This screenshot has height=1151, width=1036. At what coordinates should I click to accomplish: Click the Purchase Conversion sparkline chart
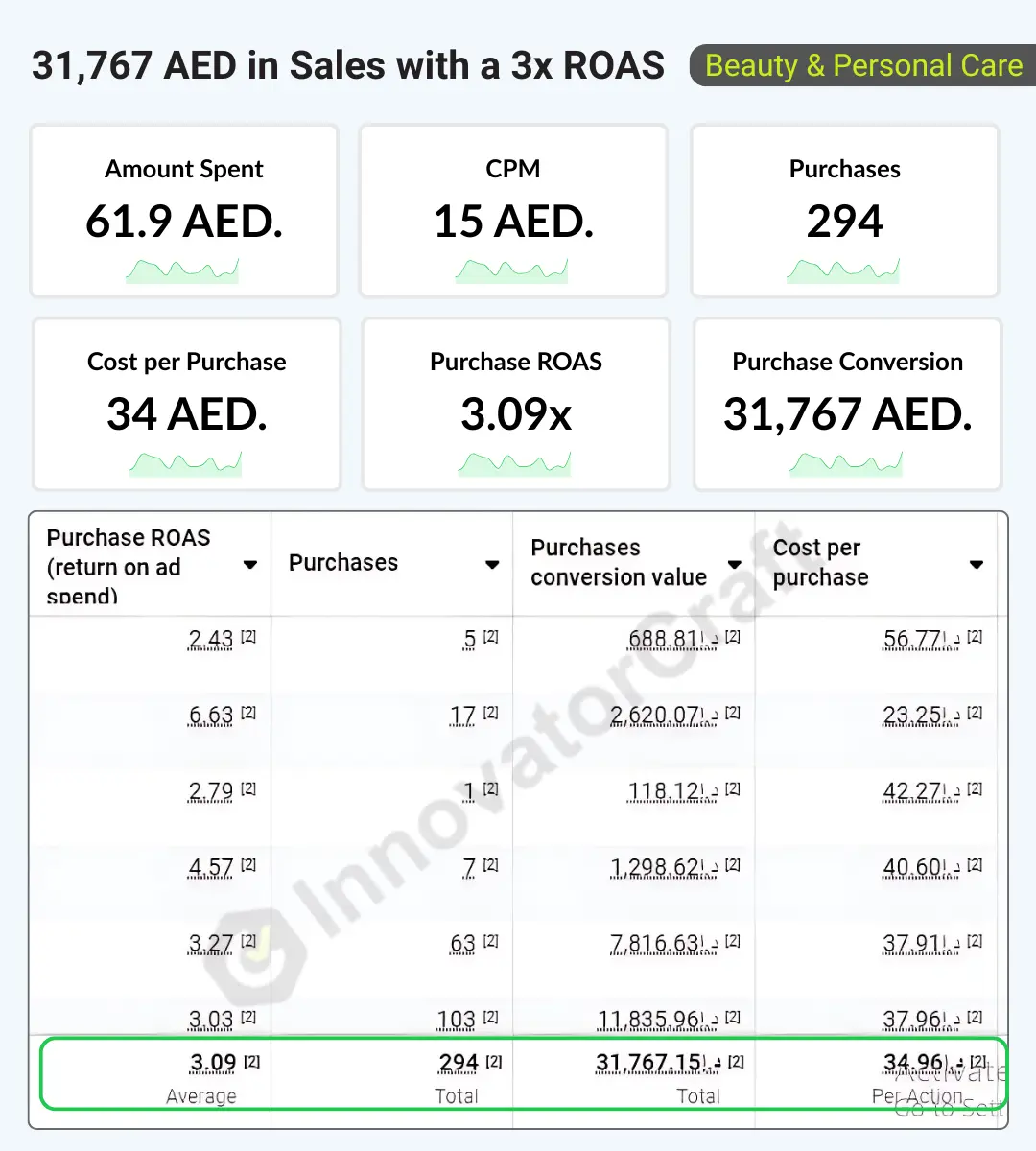coord(847,464)
